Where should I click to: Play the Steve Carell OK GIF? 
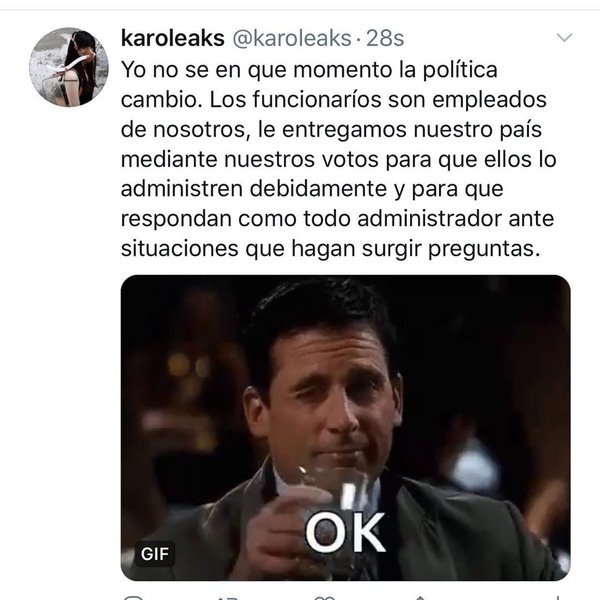pos(346,427)
